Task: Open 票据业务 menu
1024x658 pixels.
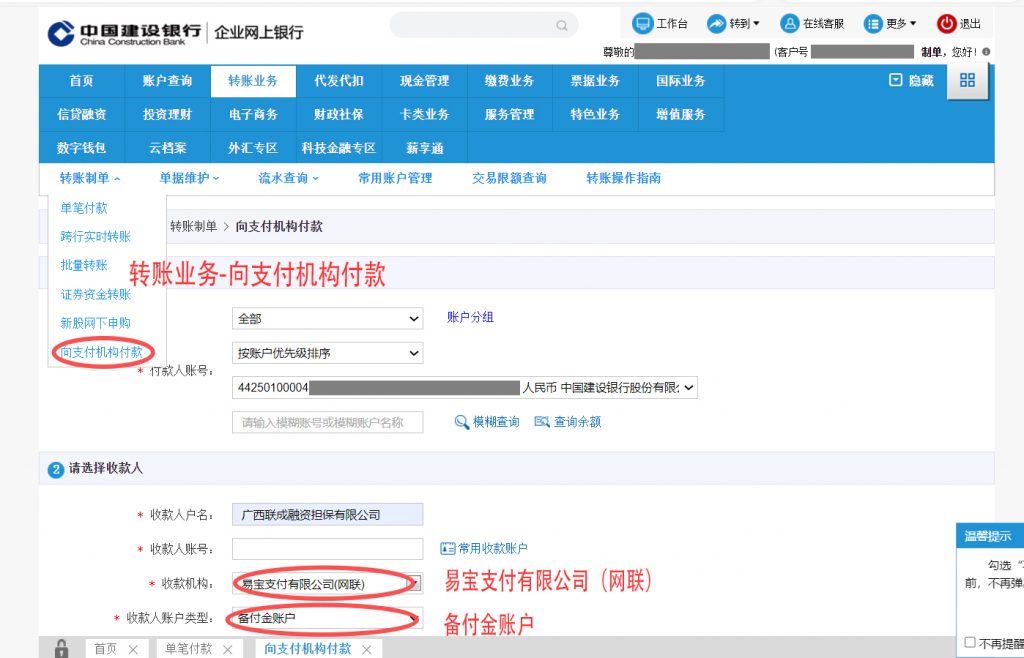Action: click(x=595, y=81)
